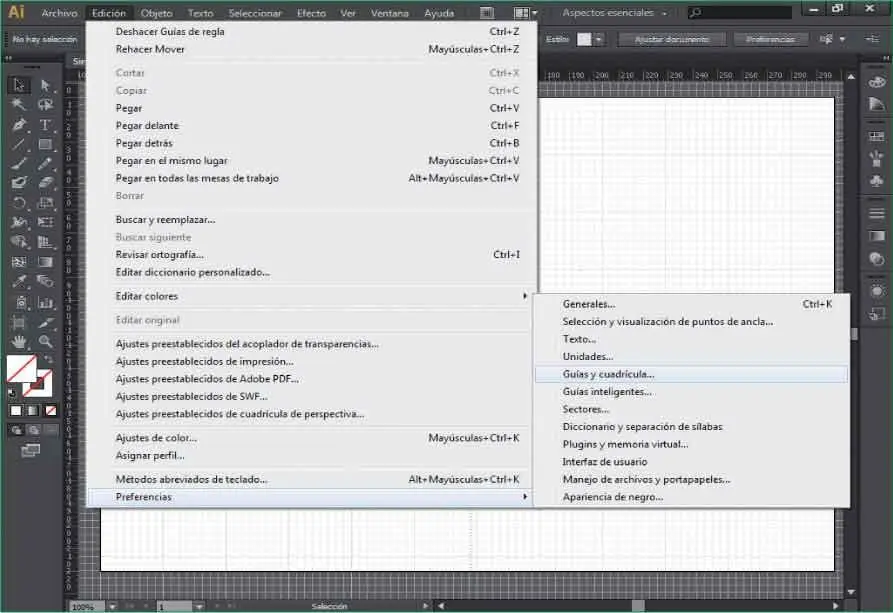The width and height of the screenshot is (893, 613).
Task: Open the zoom level dropdown
Action: pos(112,607)
